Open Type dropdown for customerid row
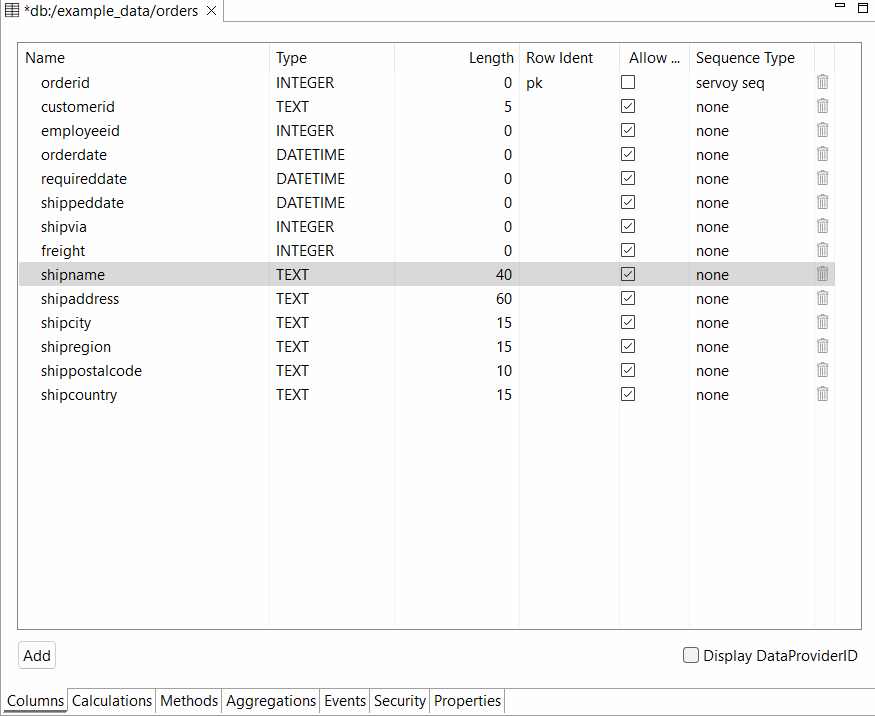875x716 pixels. point(330,107)
